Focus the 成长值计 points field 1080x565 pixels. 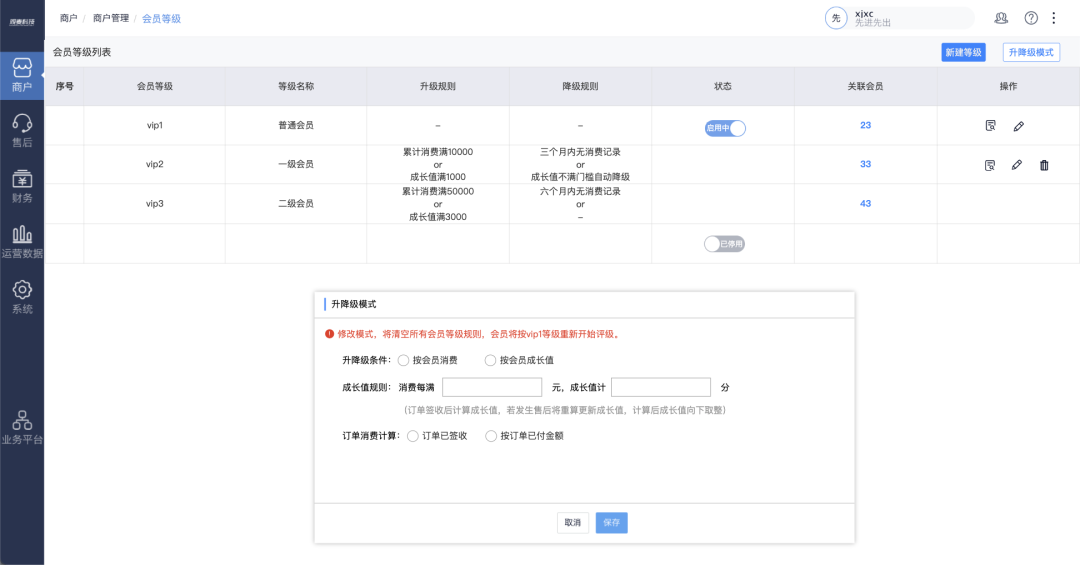point(661,387)
